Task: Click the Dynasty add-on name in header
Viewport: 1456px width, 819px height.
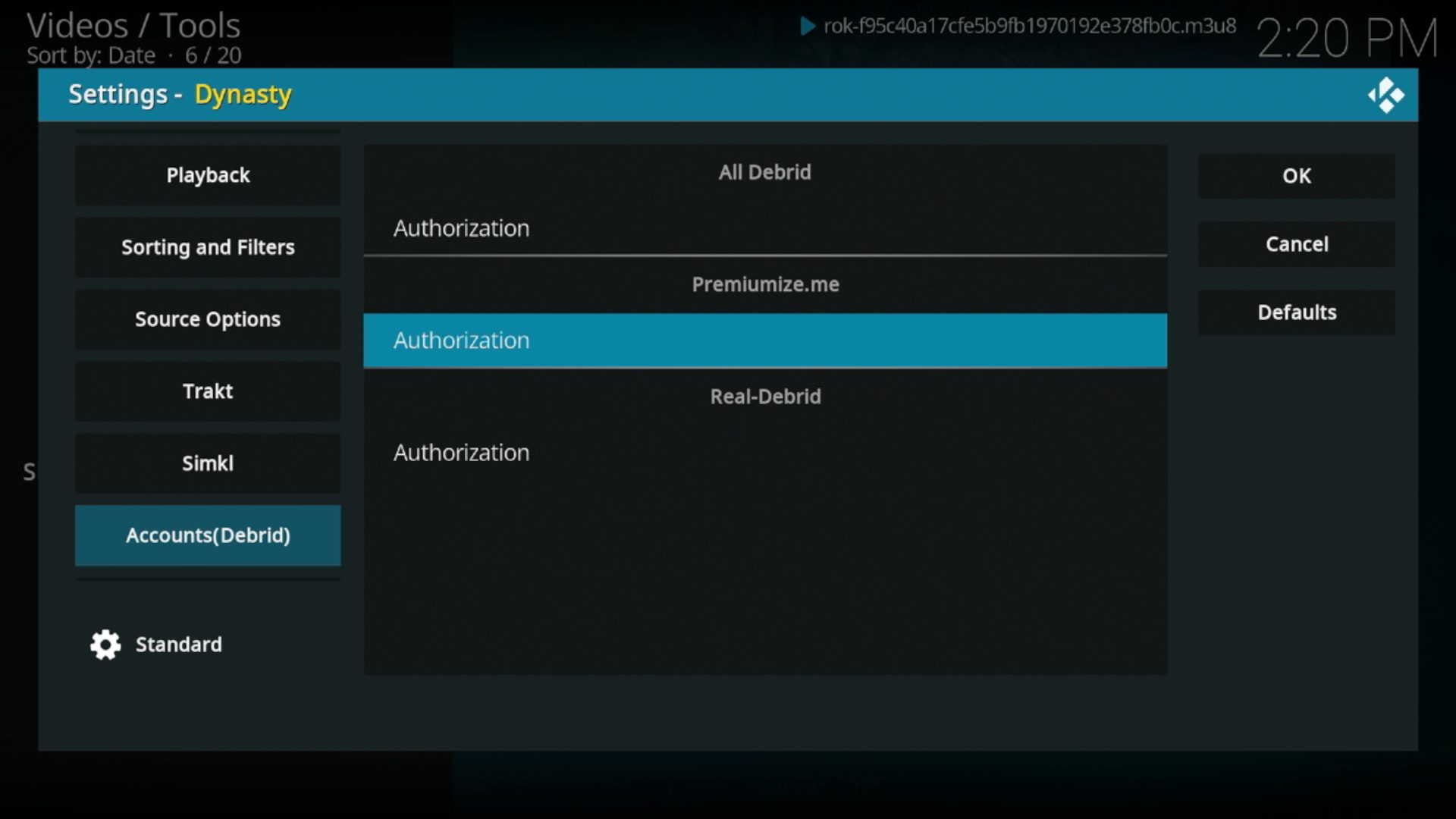Action: [x=243, y=95]
